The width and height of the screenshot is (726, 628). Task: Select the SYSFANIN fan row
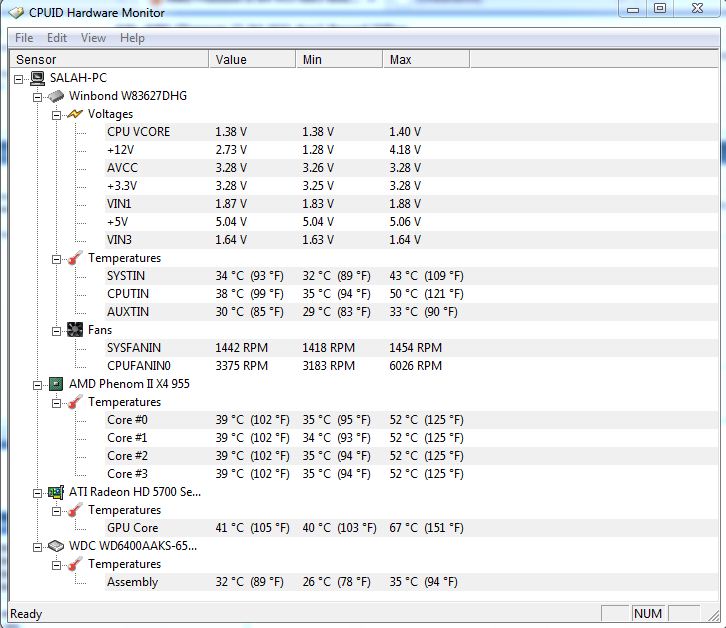point(411,348)
